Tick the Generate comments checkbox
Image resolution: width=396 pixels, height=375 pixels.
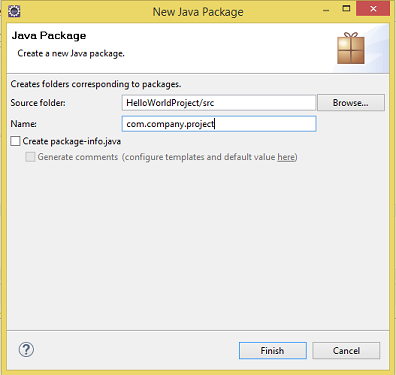(x=30, y=157)
